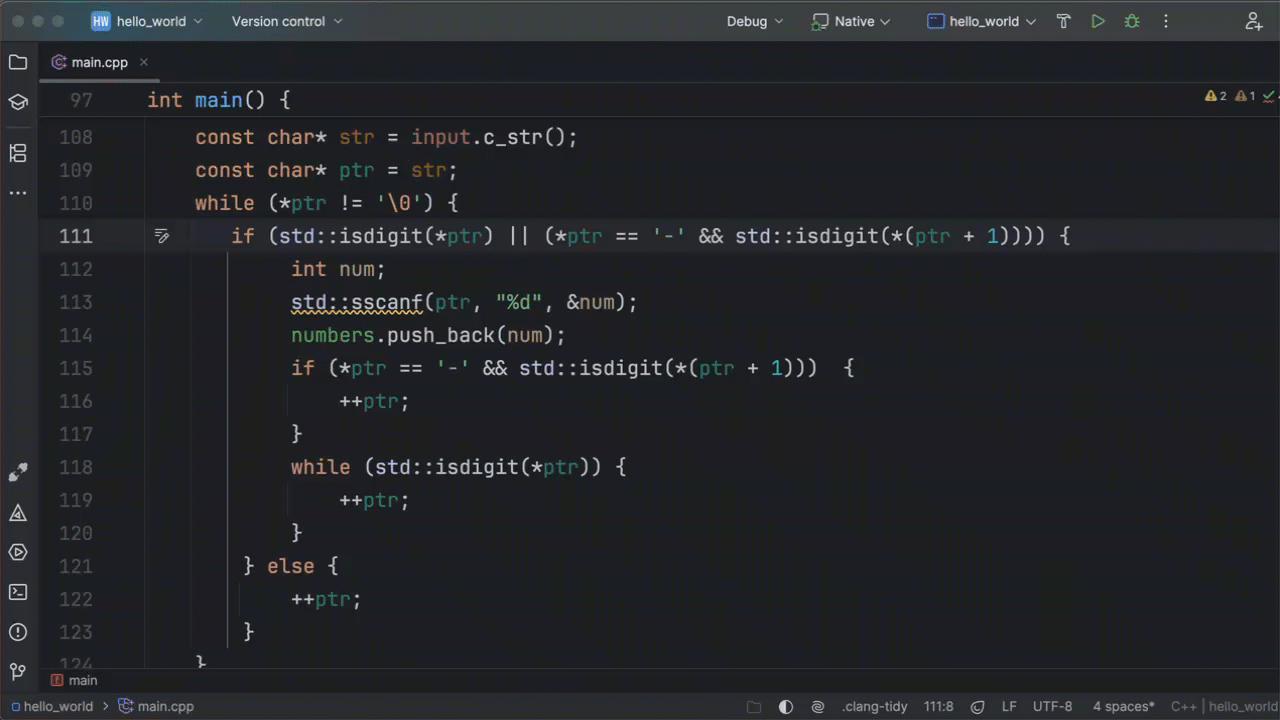Open the Version control dropdown
This screenshot has width=1280, height=720.
click(287, 21)
